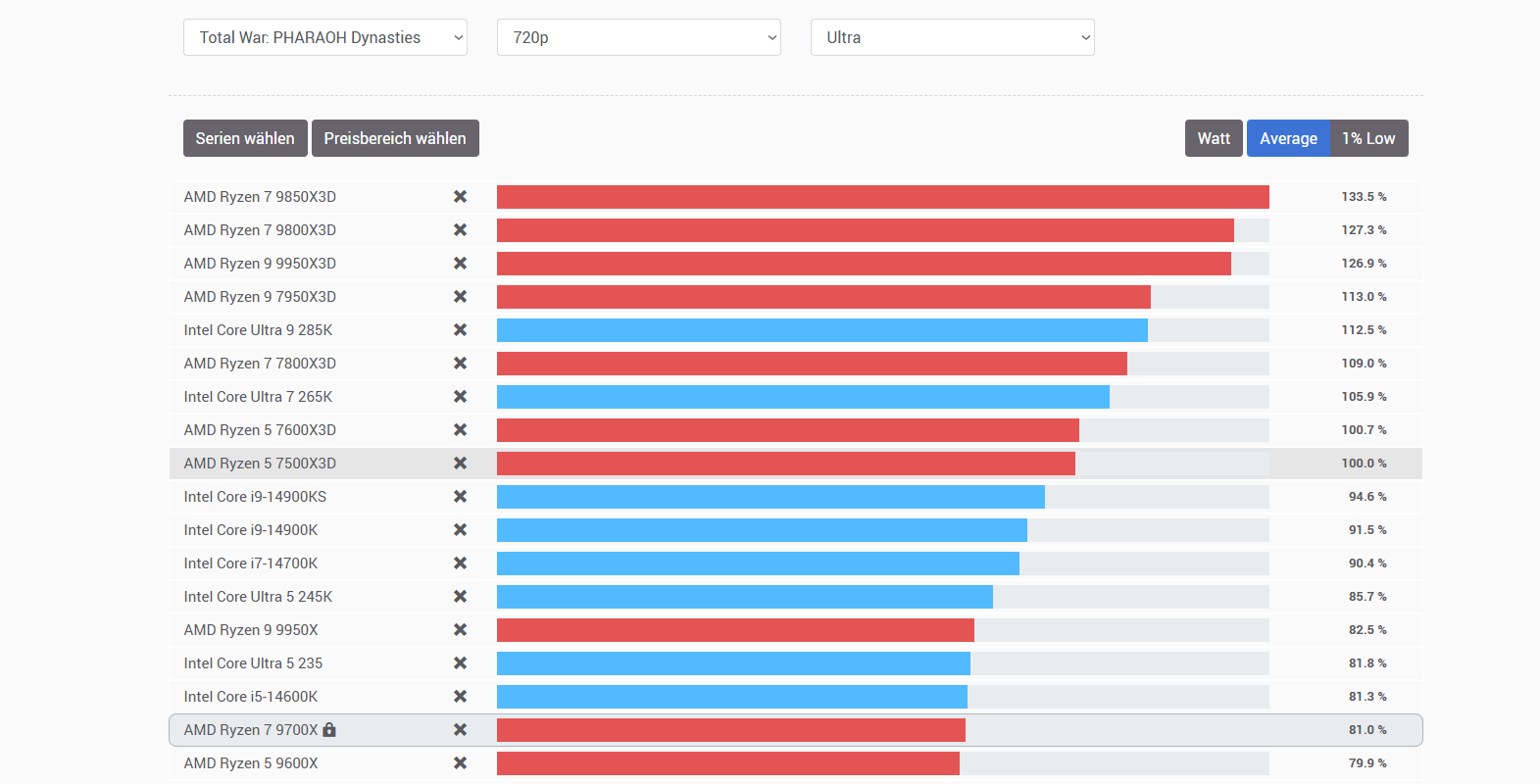Remove Intel Core i9-14900KS row
The height and width of the screenshot is (784, 1540).
click(460, 497)
